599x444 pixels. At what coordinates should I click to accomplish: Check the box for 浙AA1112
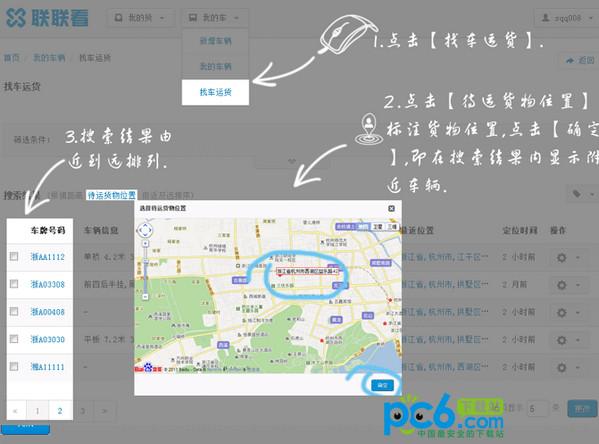pos(14,256)
